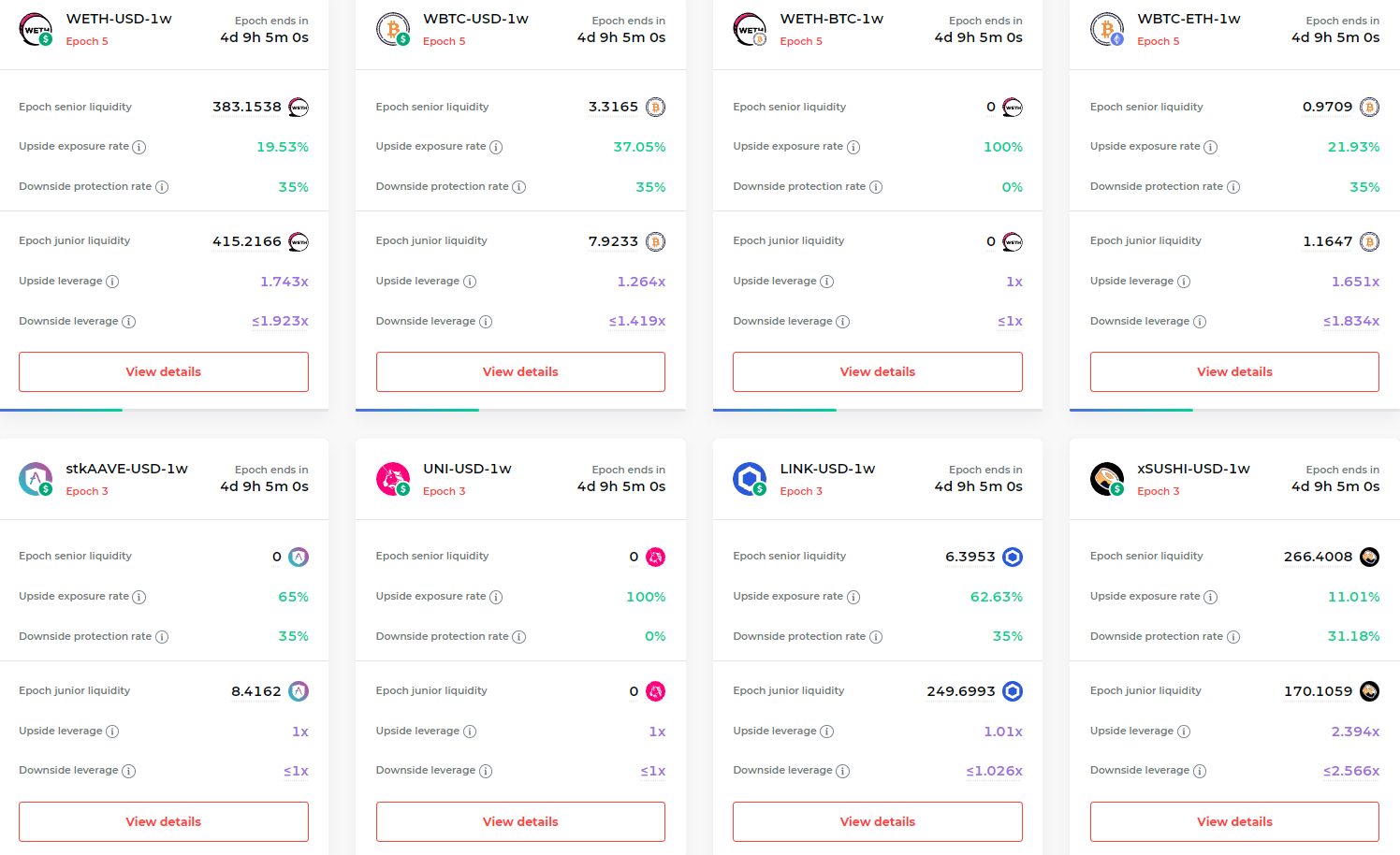Viewport: 1400px width, 855px height.
Task: Show info for xSUSHI-USD-1w Downside leverage
Action: (x=1200, y=771)
